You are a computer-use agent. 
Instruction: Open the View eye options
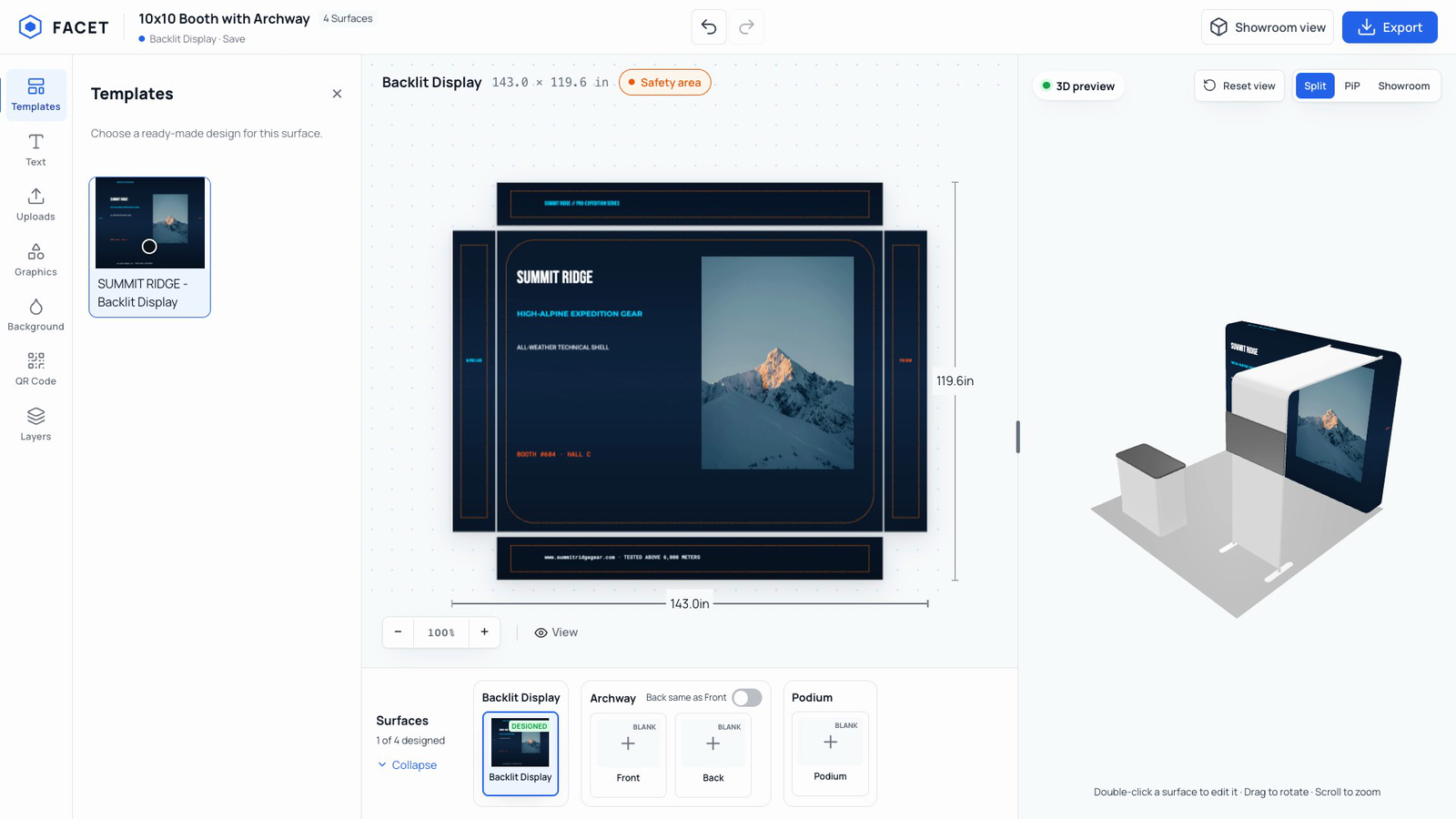point(556,632)
